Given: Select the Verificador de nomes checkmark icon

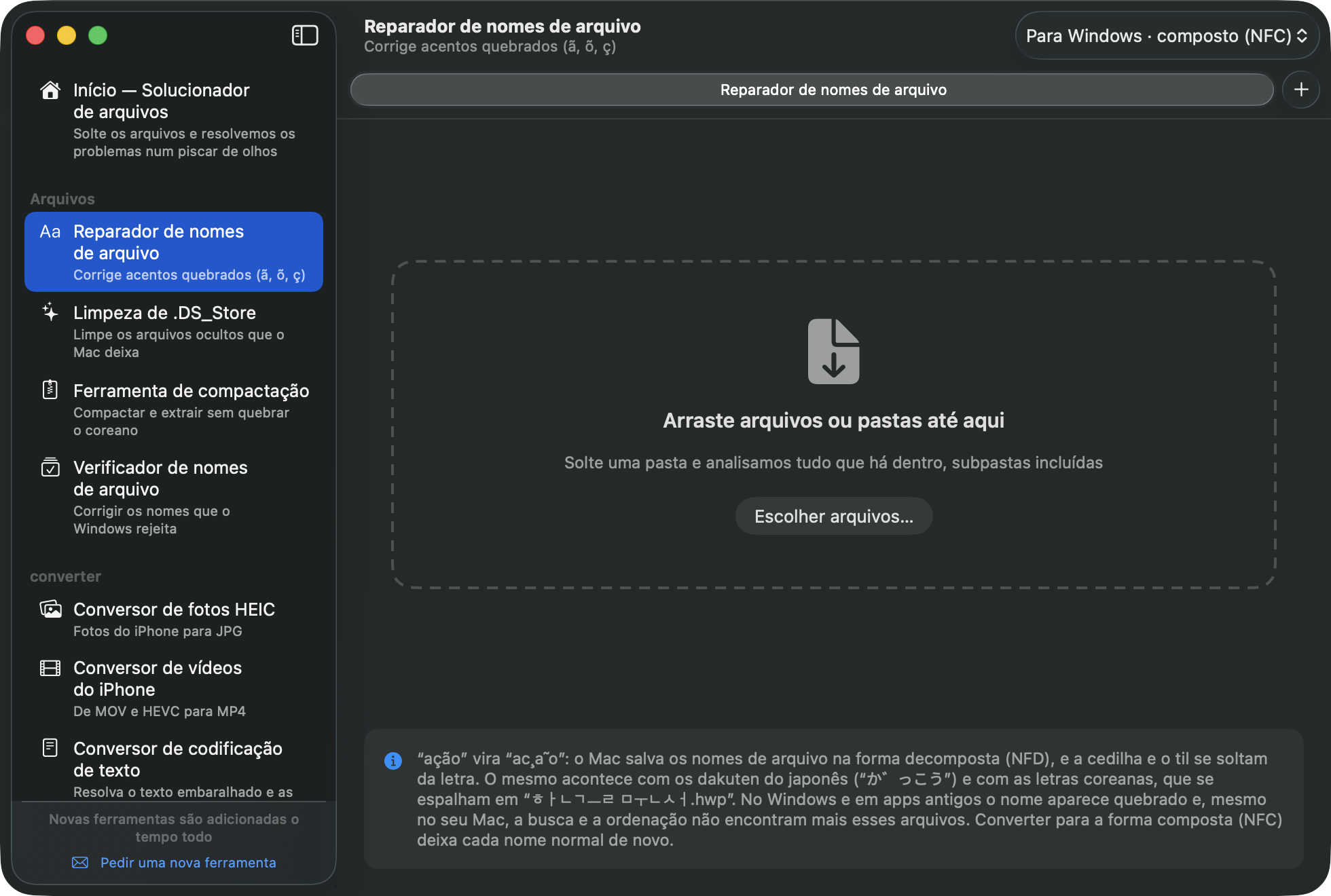Looking at the screenshot, I should (x=50, y=467).
